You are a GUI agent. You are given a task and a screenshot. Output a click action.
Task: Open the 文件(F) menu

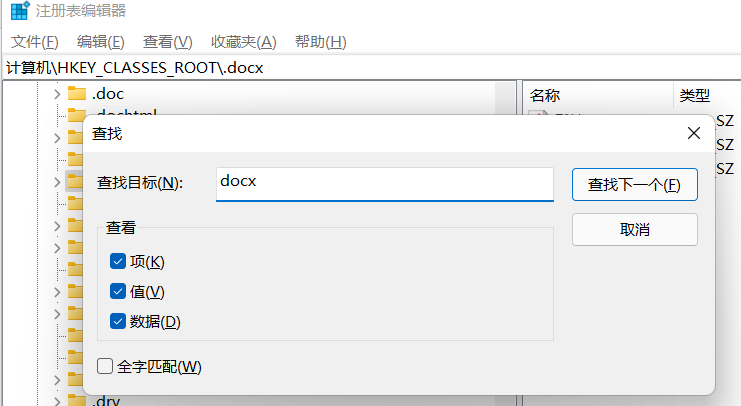pyautogui.click(x=35, y=42)
